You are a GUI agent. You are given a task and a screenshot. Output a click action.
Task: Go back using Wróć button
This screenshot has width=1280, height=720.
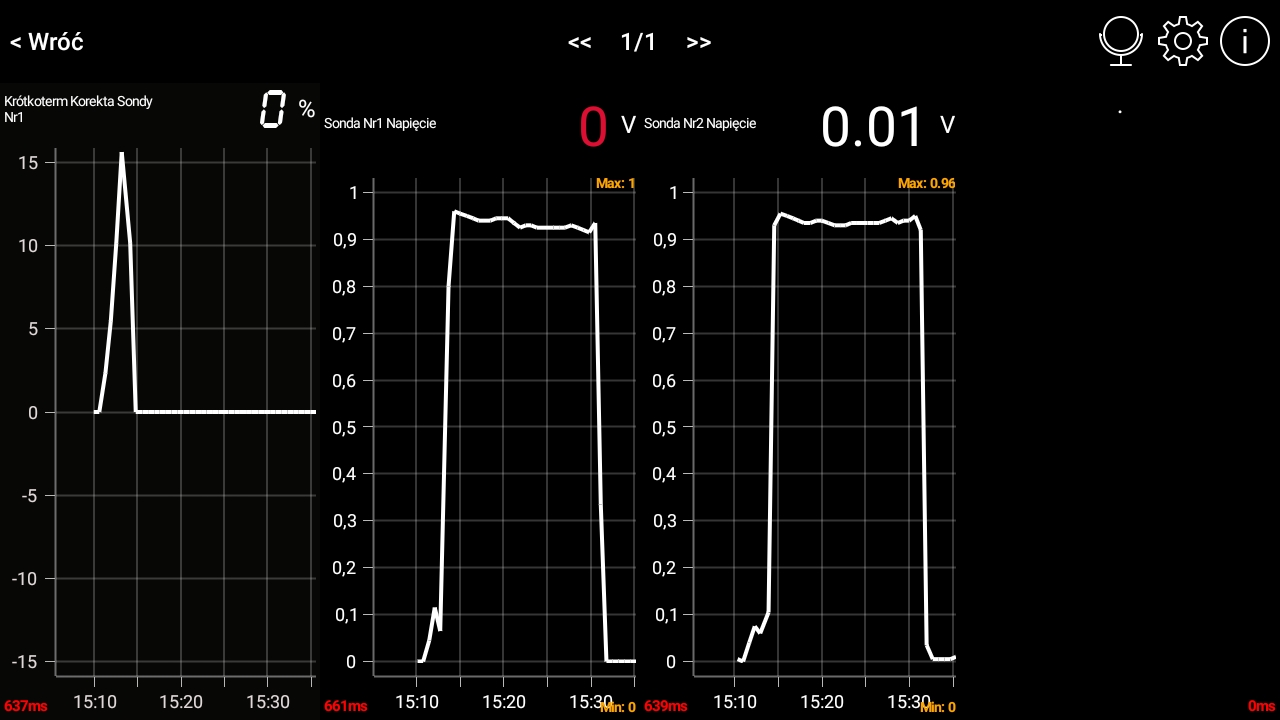[47, 42]
